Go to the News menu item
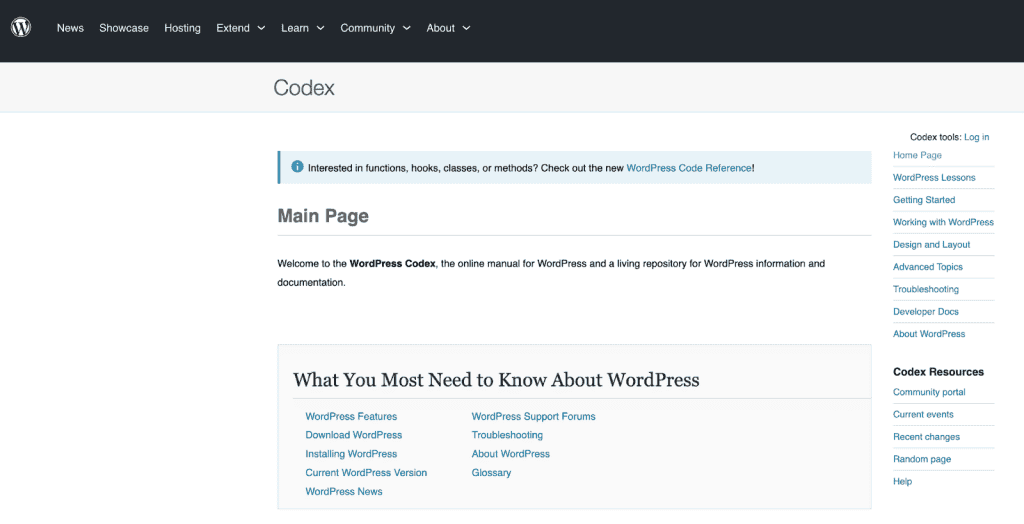 pyautogui.click(x=70, y=28)
